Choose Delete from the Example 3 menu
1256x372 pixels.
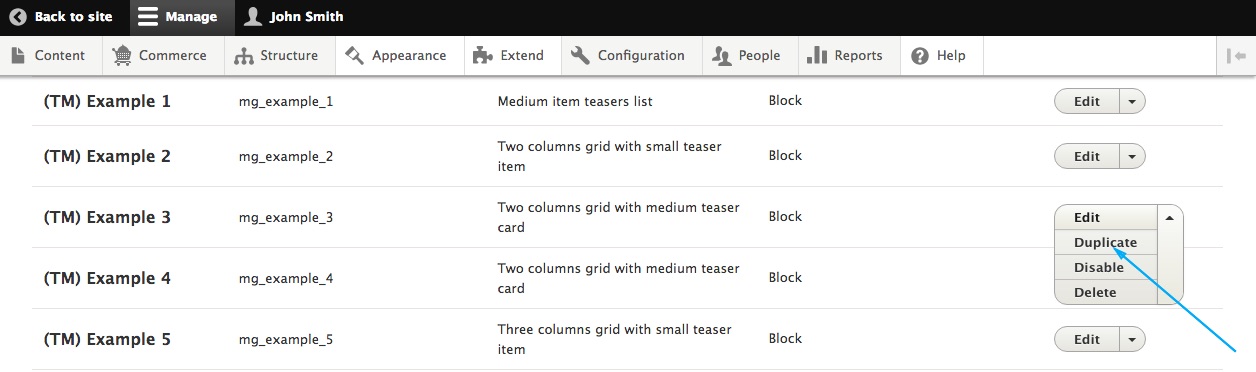1095,292
